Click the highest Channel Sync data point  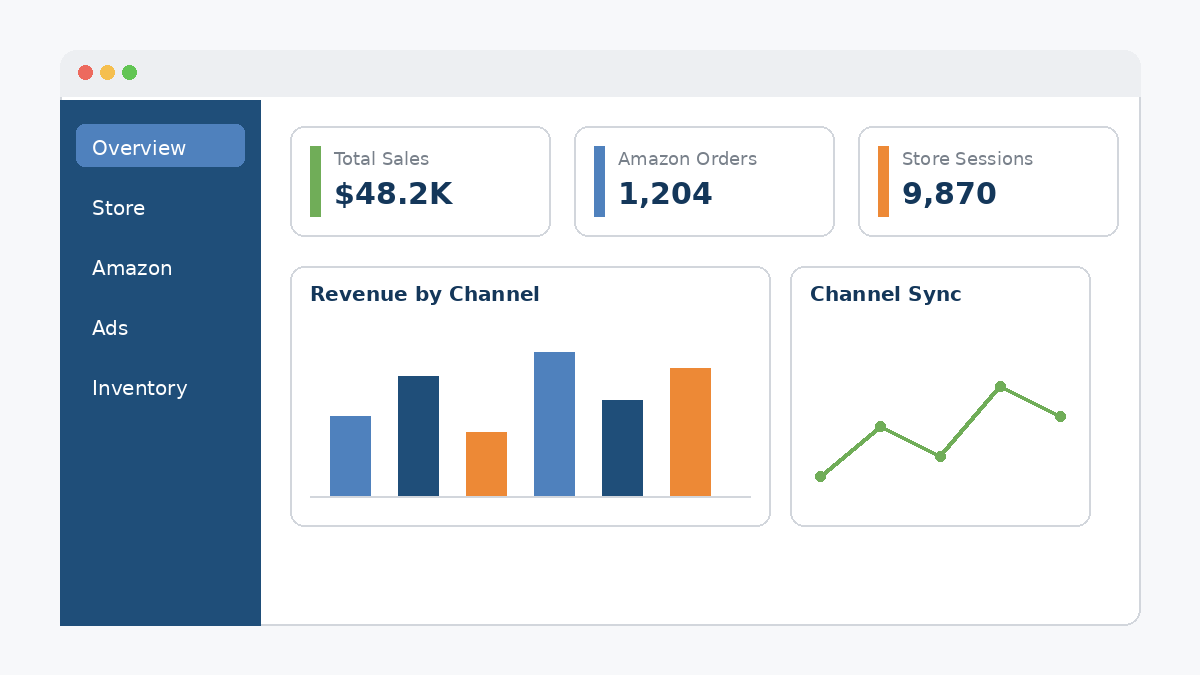[1000, 386]
